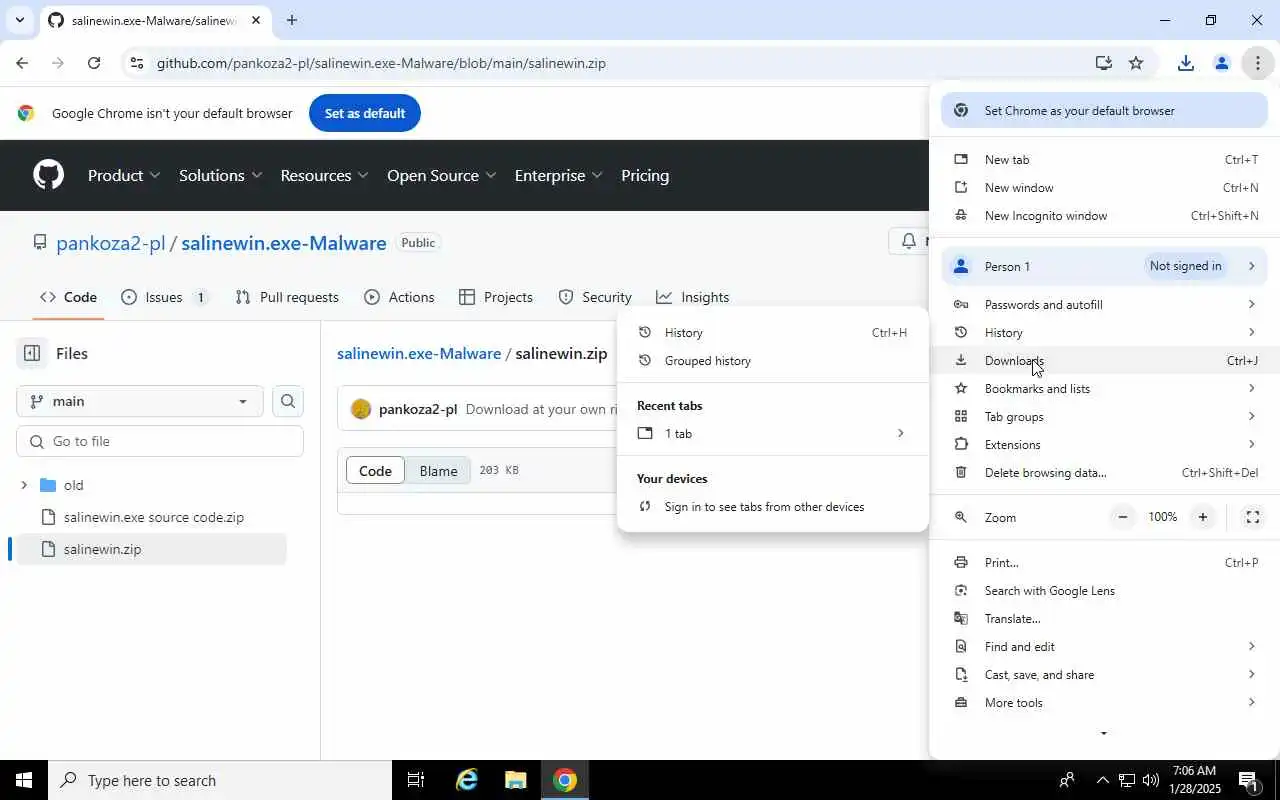Open Task View on taskbar
The width and height of the screenshot is (1280, 800).
pos(416,780)
